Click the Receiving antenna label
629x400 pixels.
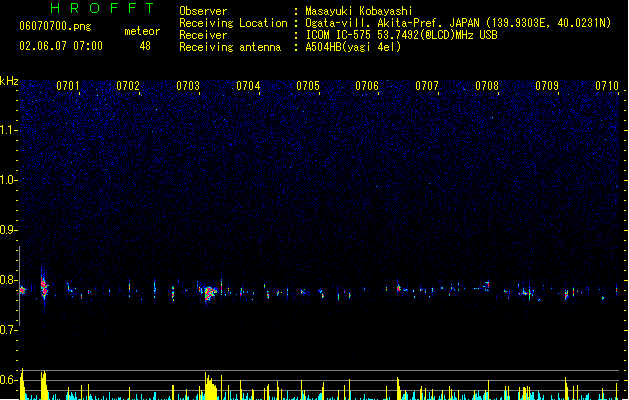230,47
